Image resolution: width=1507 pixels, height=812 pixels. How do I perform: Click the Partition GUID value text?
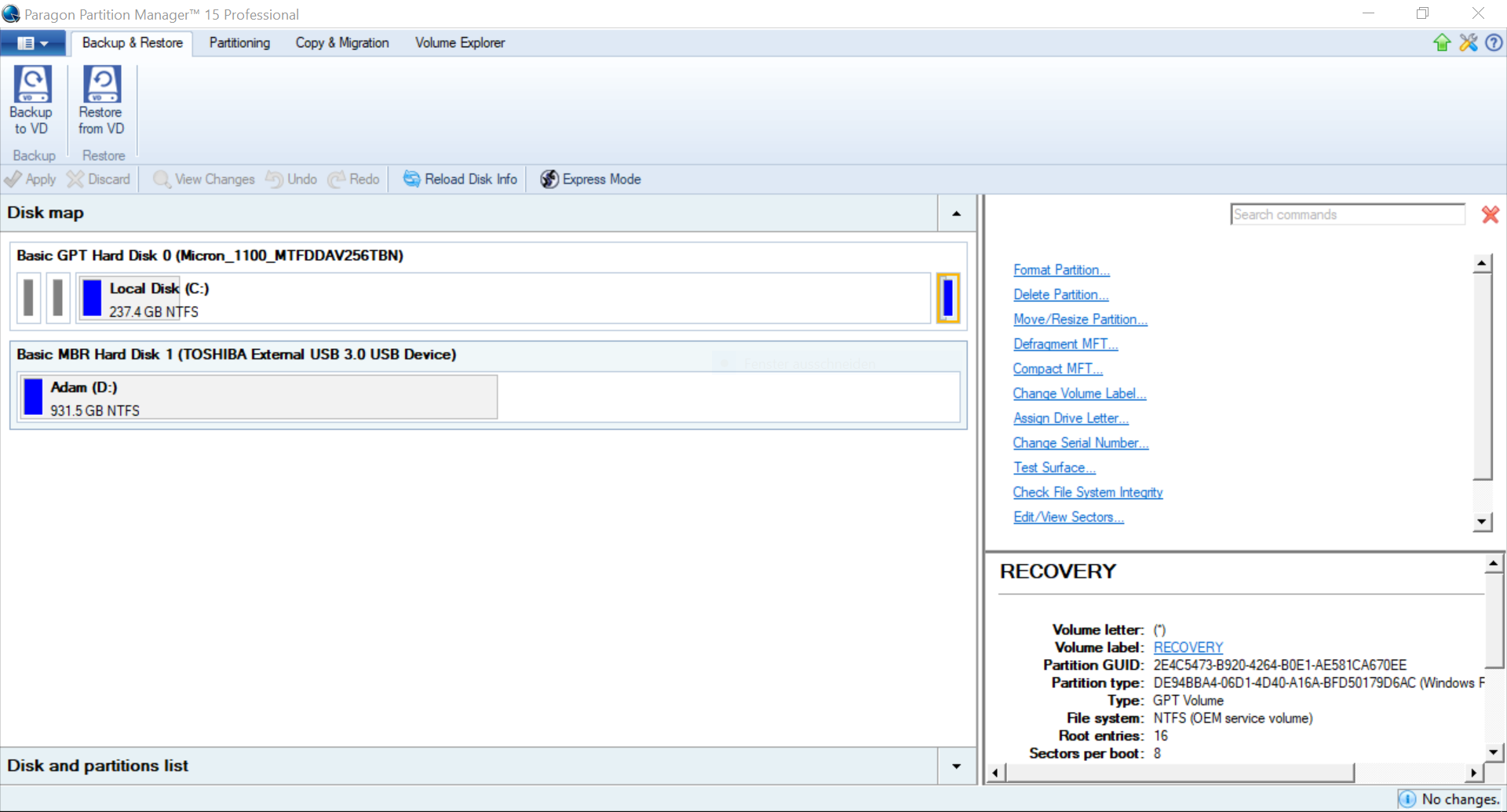[x=1280, y=665]
